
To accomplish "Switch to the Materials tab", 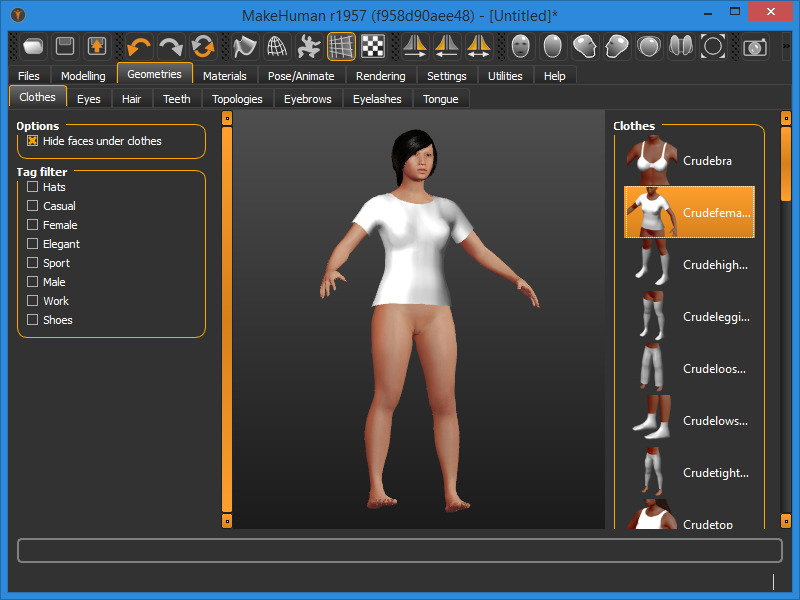I will click(224, 76).
